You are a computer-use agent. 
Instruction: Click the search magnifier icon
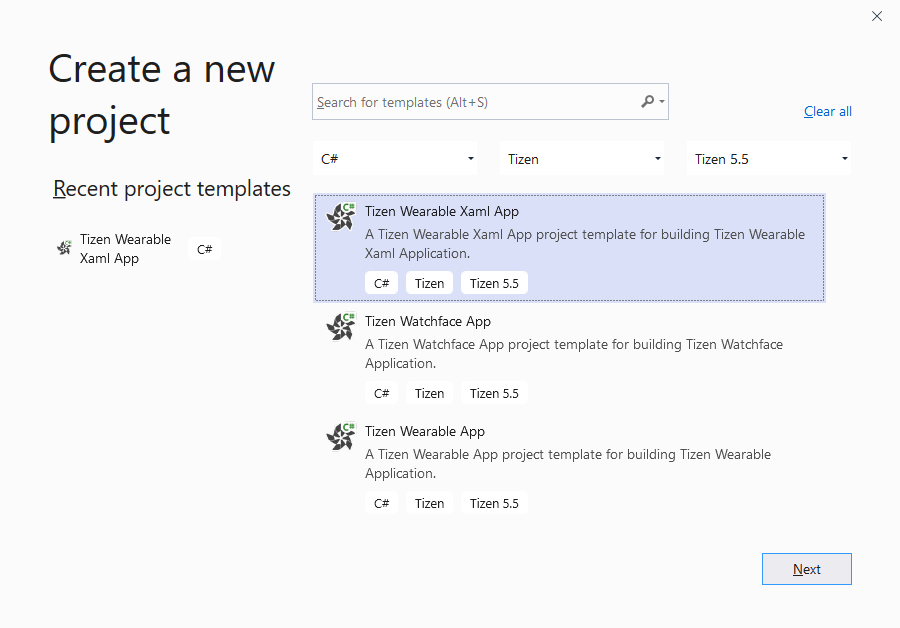pos(648,101)
